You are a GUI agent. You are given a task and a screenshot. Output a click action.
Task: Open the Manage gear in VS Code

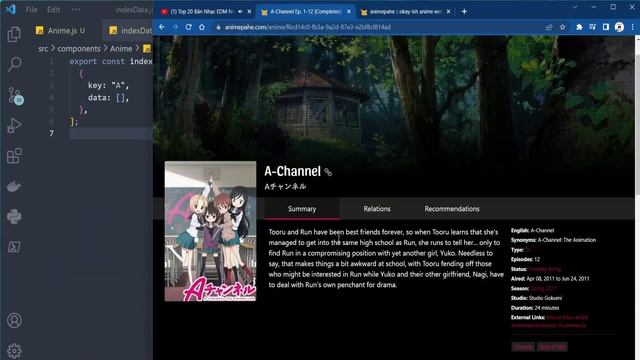[14, 350]
